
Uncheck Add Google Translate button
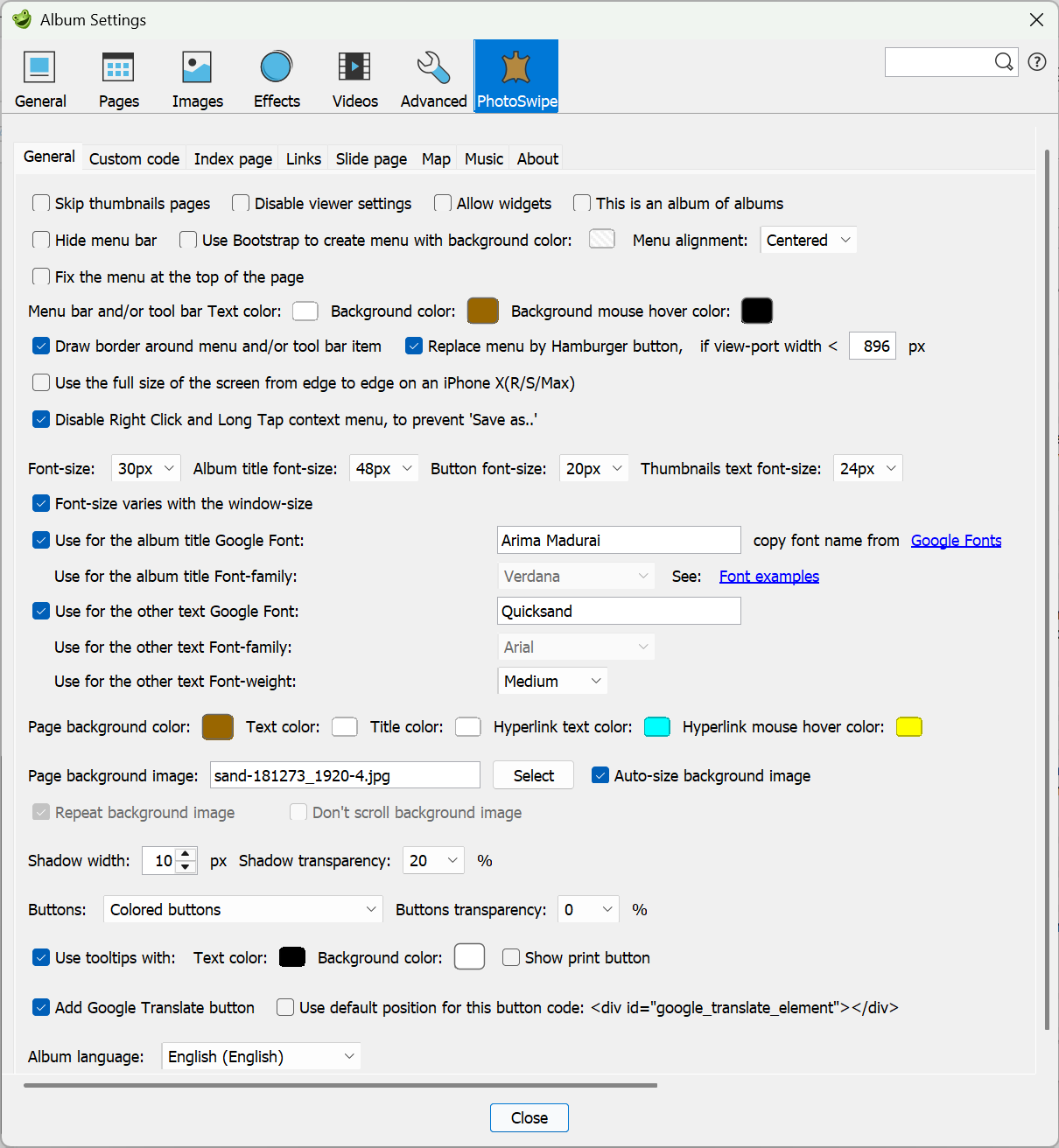point(41,1008)
